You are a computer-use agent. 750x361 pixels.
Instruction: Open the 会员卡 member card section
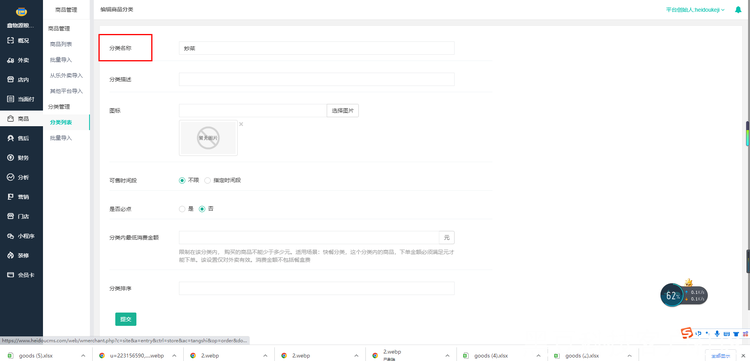tap(21, 275)
